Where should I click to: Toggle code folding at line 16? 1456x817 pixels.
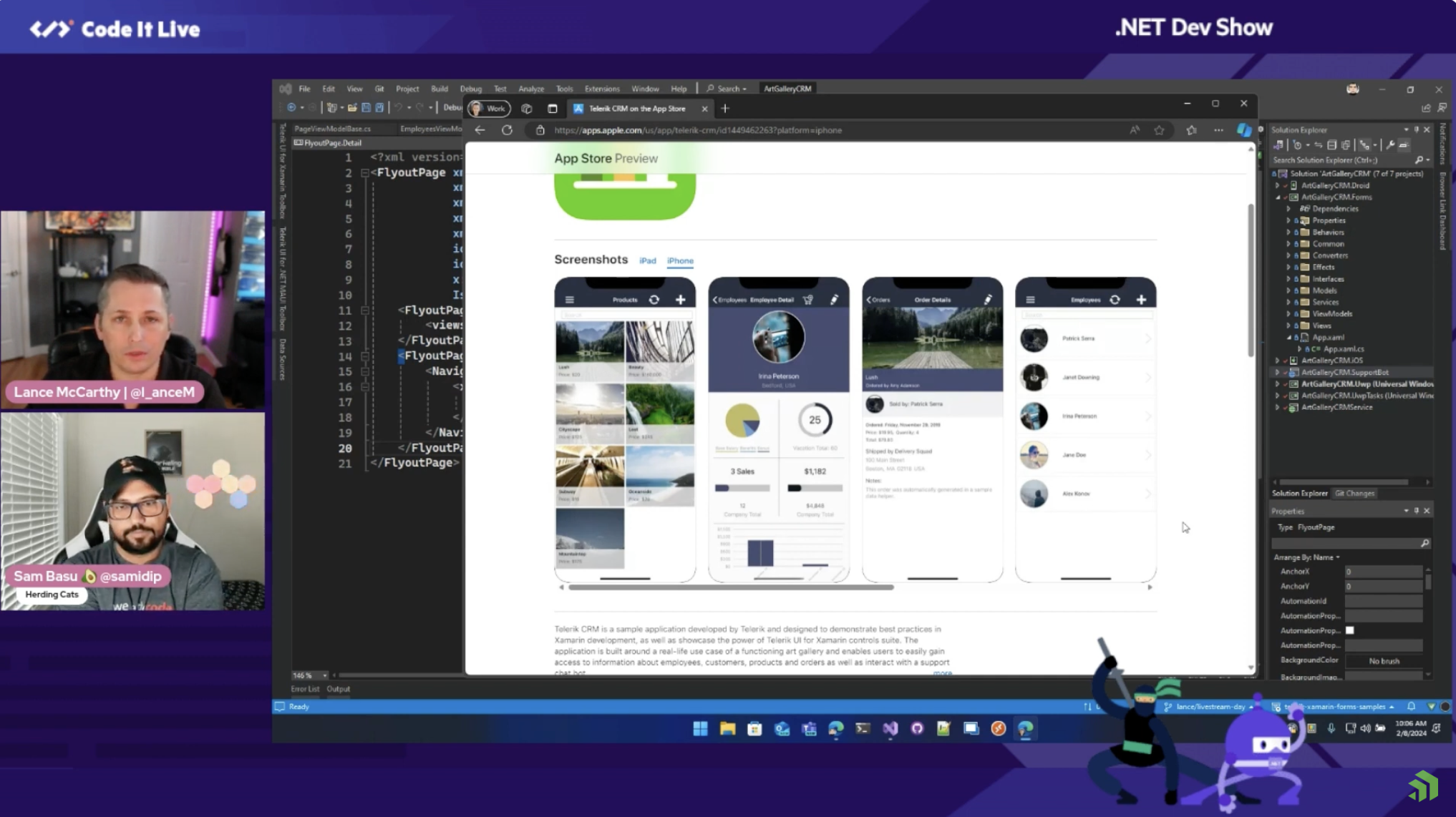click(x=364, y=387)
